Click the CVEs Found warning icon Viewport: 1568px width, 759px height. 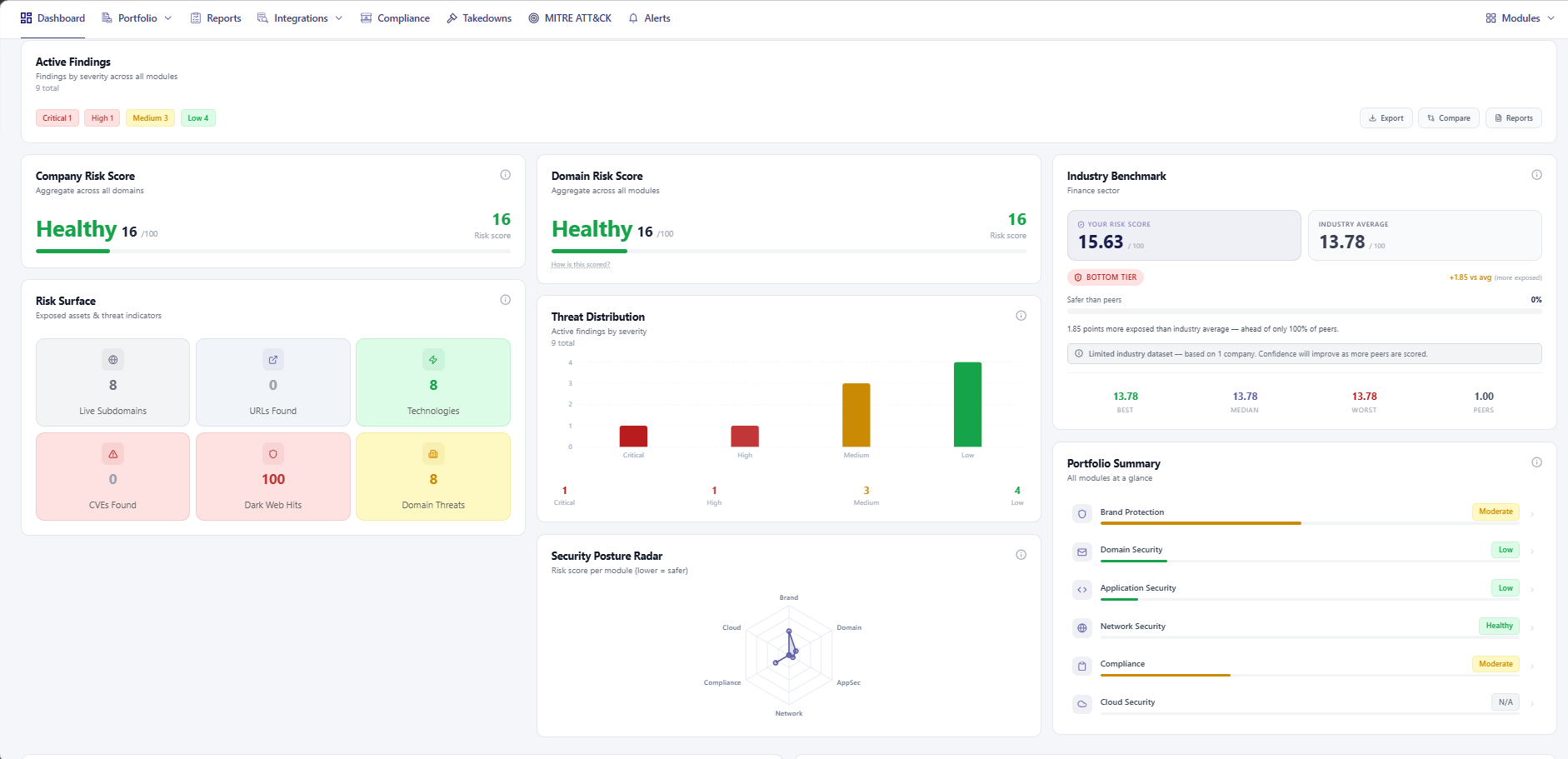(113, 454)
